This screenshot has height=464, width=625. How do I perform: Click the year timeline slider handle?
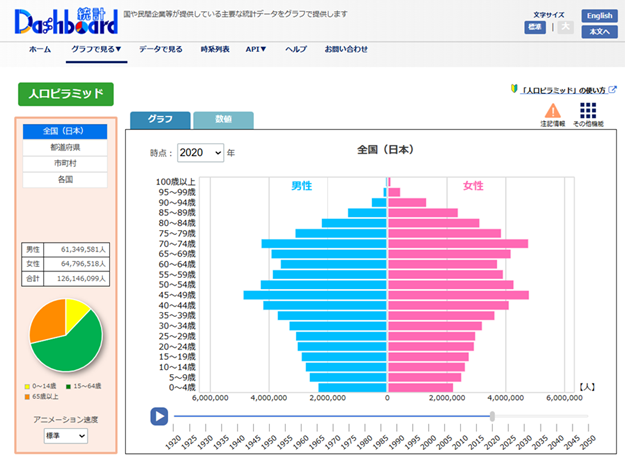[x=492, y=416]
